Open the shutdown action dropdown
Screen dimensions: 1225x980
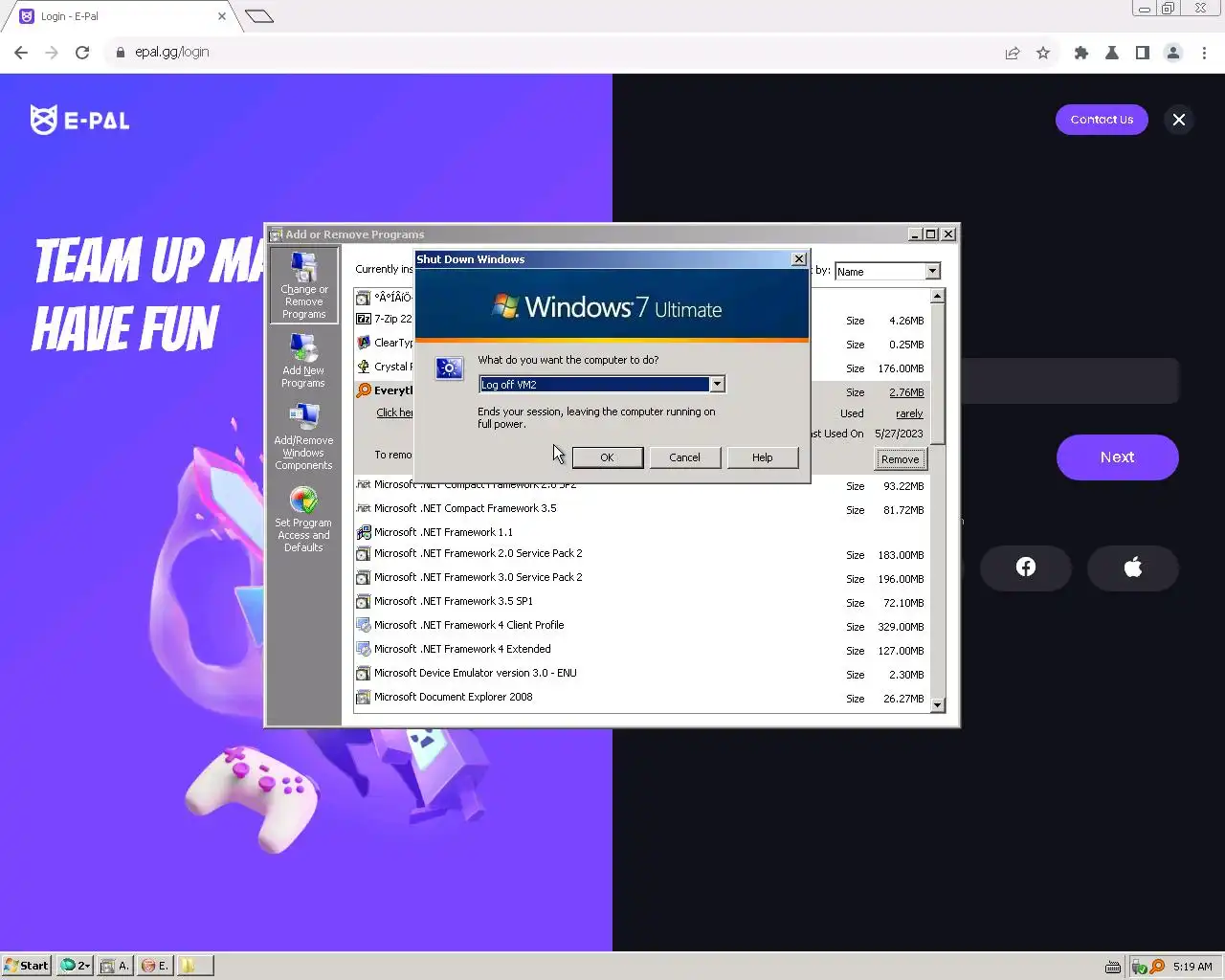tap(717, 384)
